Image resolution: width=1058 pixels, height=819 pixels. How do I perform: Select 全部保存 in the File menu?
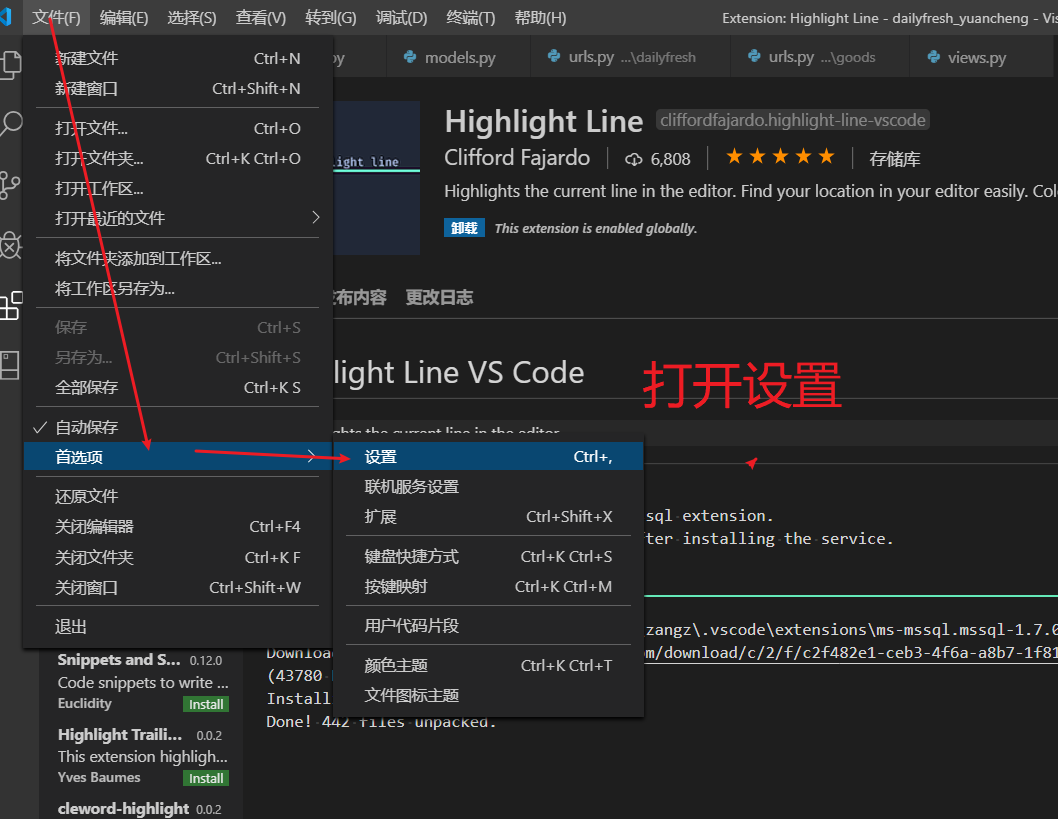(x=178, y=387)
